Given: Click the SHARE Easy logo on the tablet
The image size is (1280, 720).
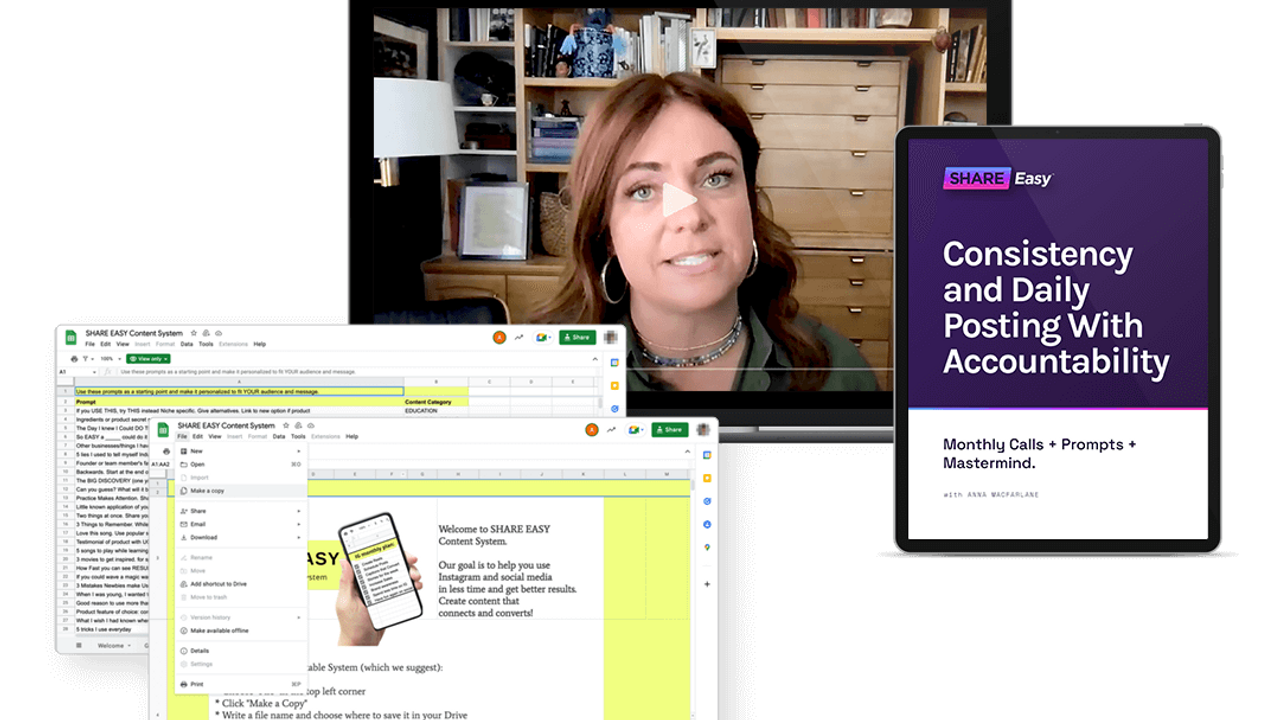Looking at the screenshot, I should point(998,179).
